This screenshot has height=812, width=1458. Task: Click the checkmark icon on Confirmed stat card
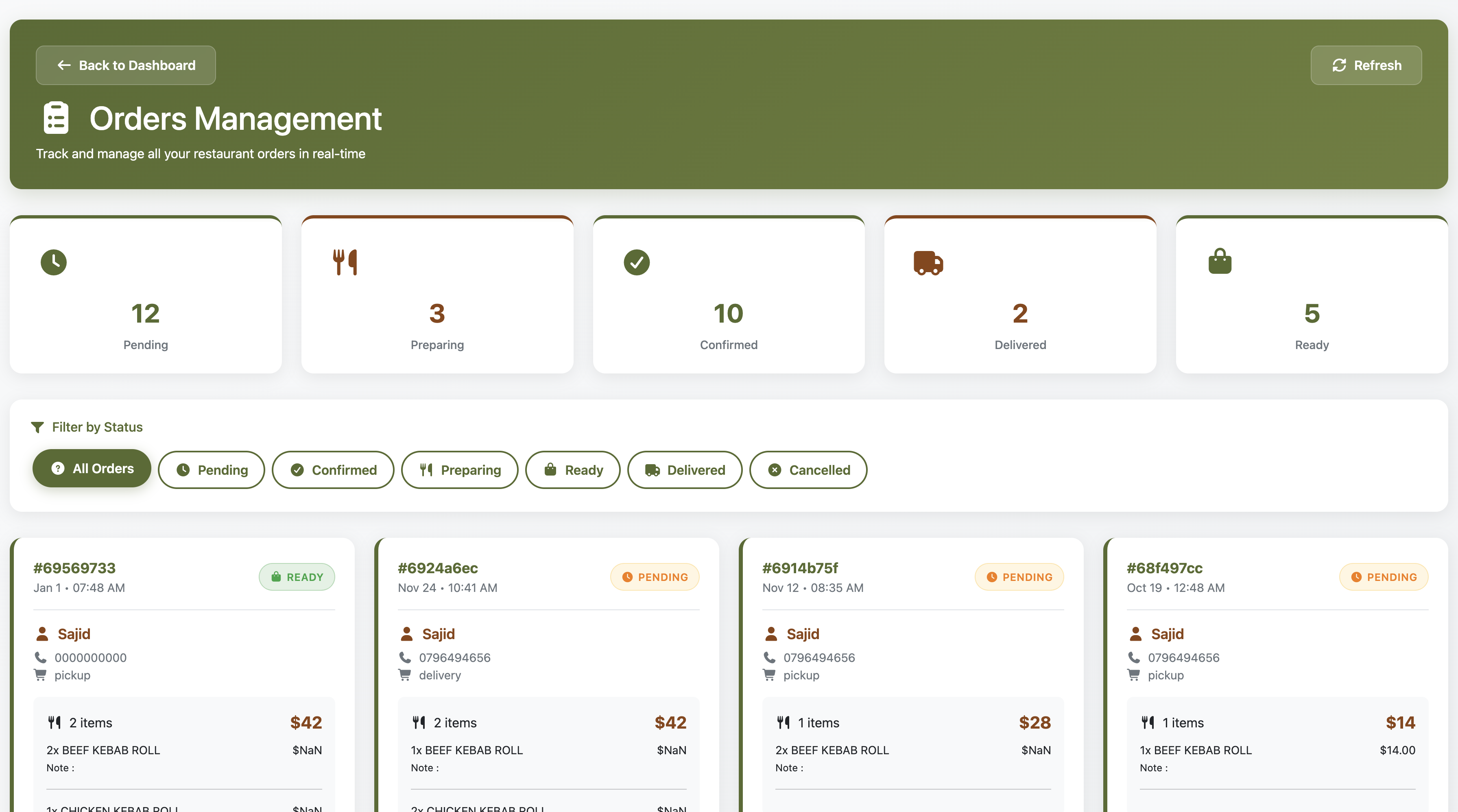pyautogui.click(x=637, y=262)
